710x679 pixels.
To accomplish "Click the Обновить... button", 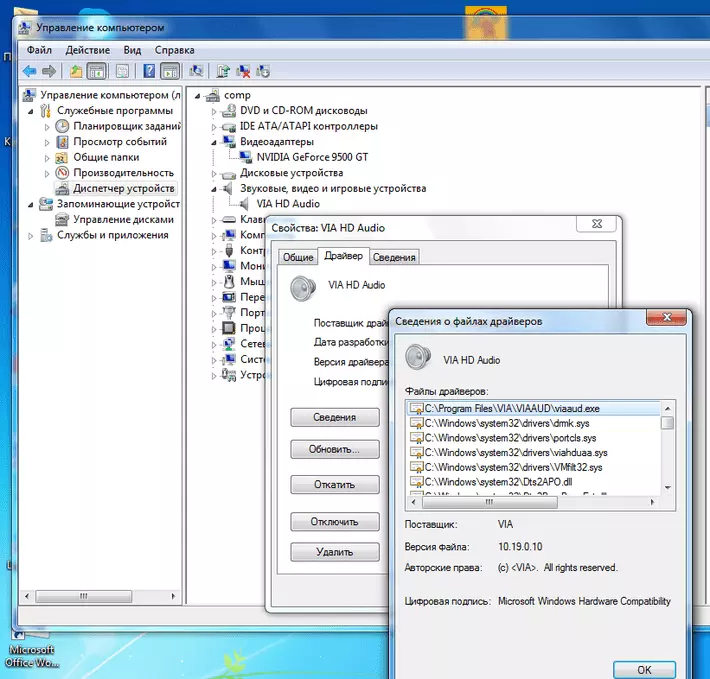I will pyautogui.click(x=335, y=450).
